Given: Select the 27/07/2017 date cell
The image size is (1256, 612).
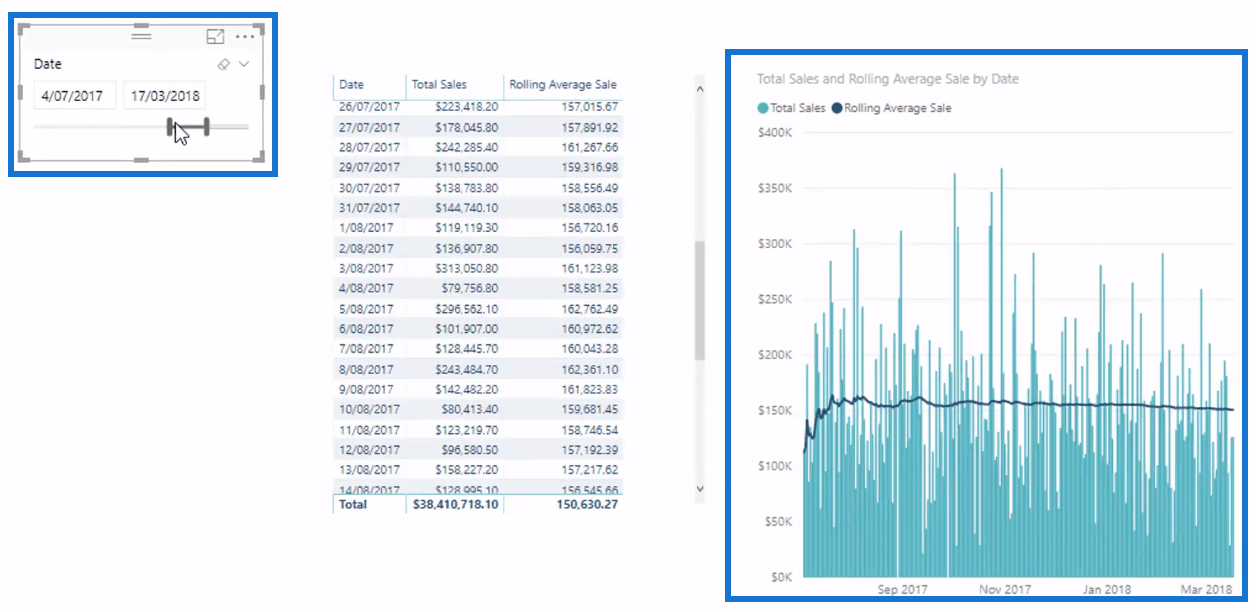Looking at the screenshot, I should point(369,127).
